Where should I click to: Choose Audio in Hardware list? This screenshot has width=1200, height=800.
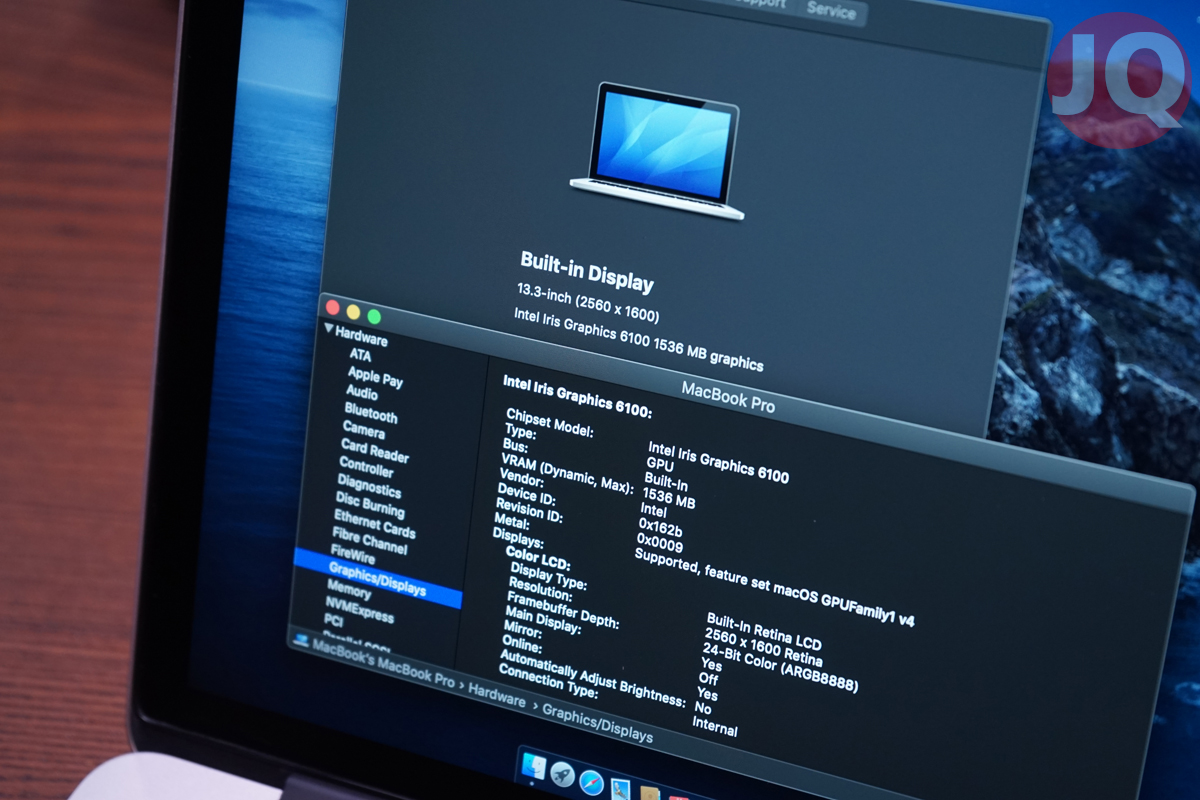[x=362, y=392]
